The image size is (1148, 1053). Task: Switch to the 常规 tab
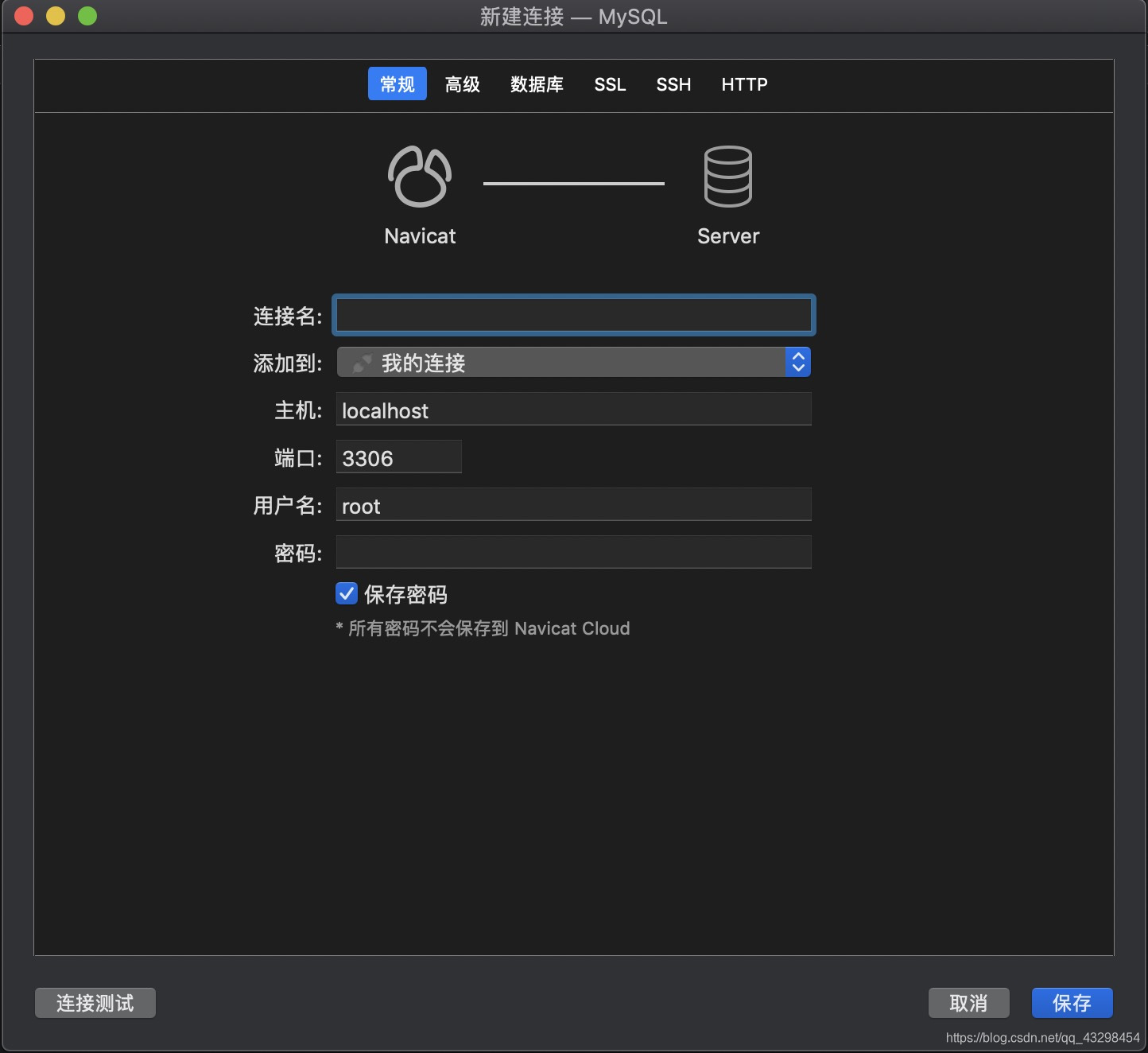click(x=397, y=84)
